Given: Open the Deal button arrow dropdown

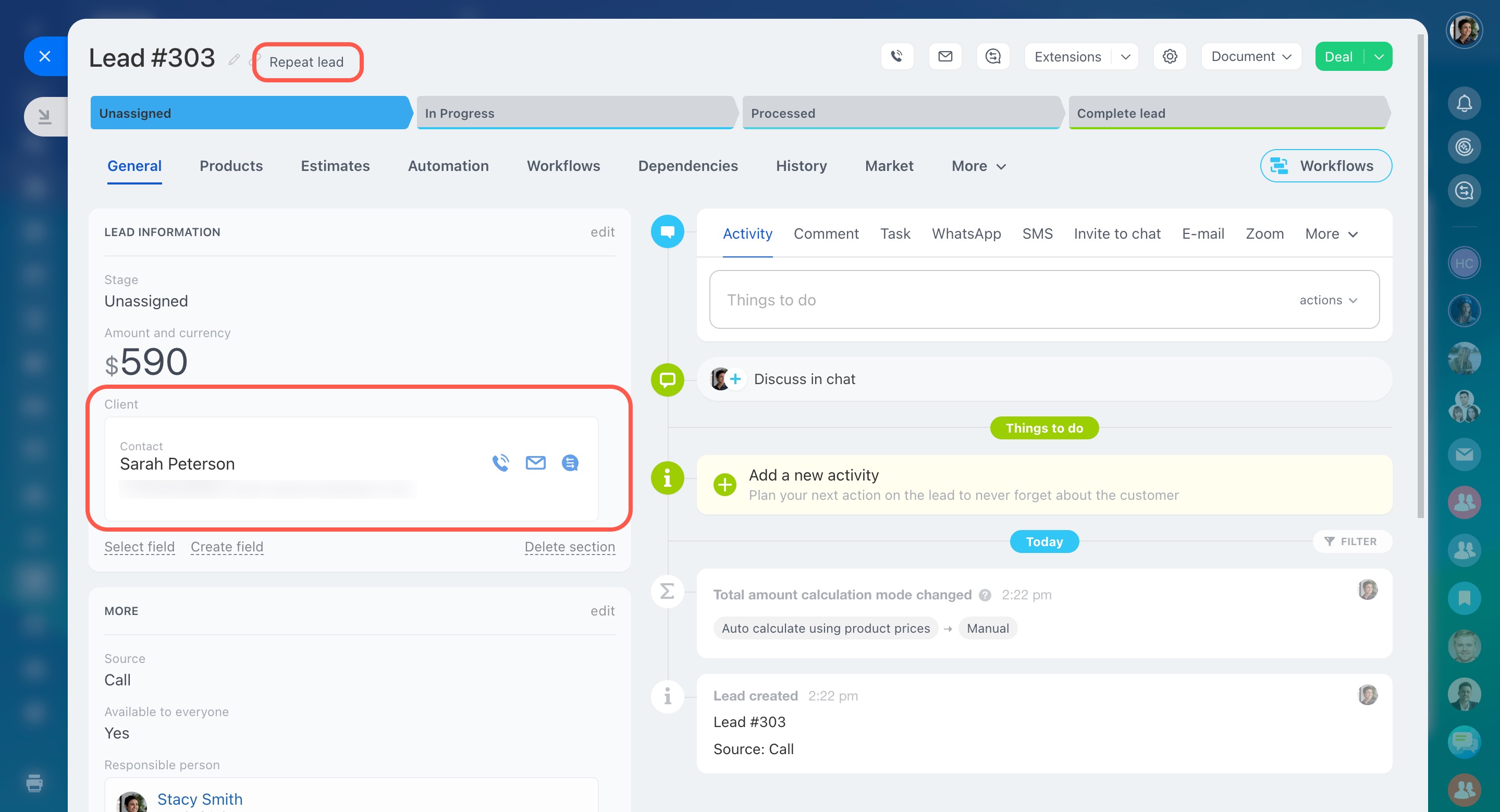Looking at the screenshot, I should [1378, 56].
